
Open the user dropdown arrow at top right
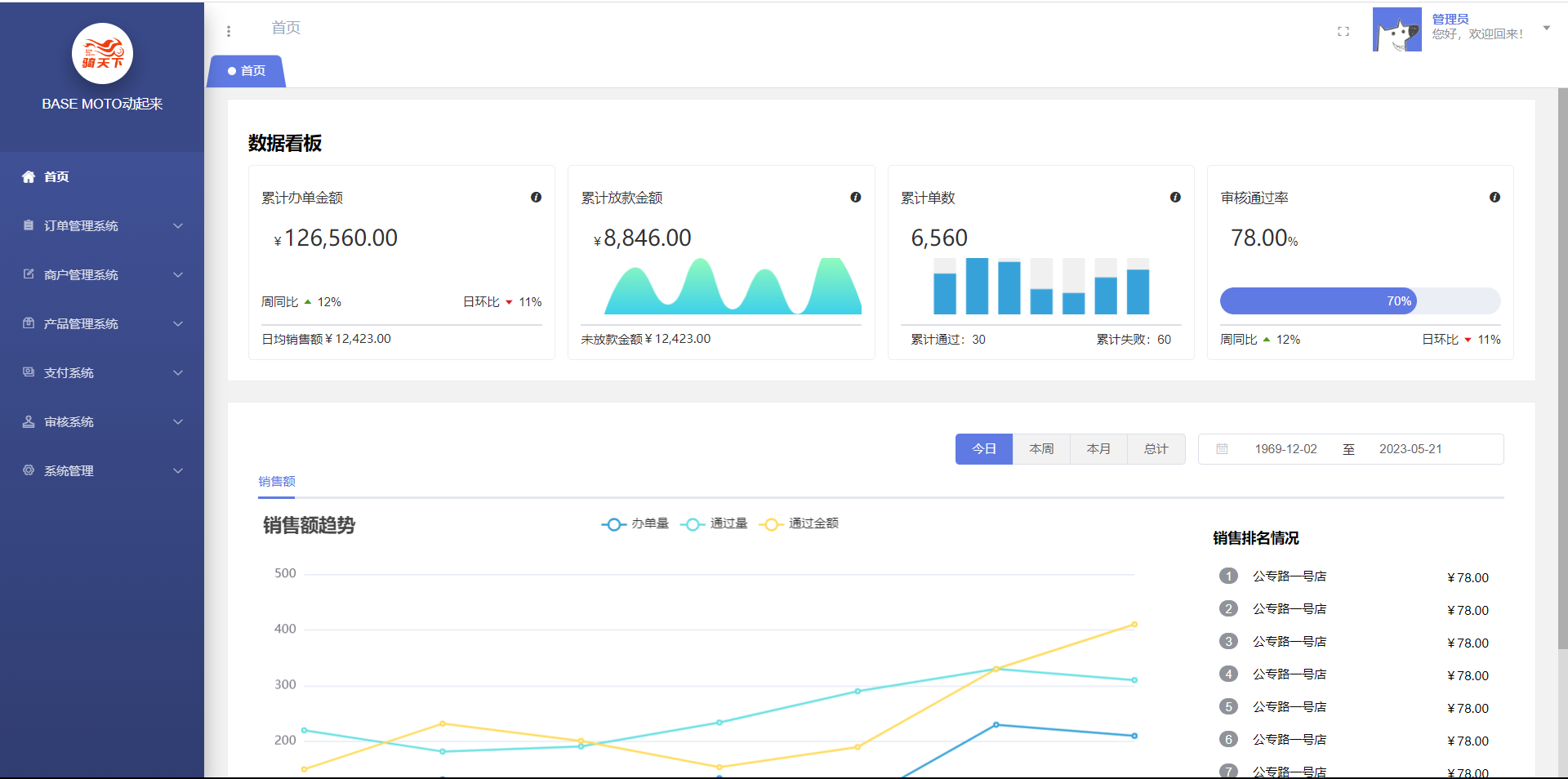click(x=1546, y=28)
